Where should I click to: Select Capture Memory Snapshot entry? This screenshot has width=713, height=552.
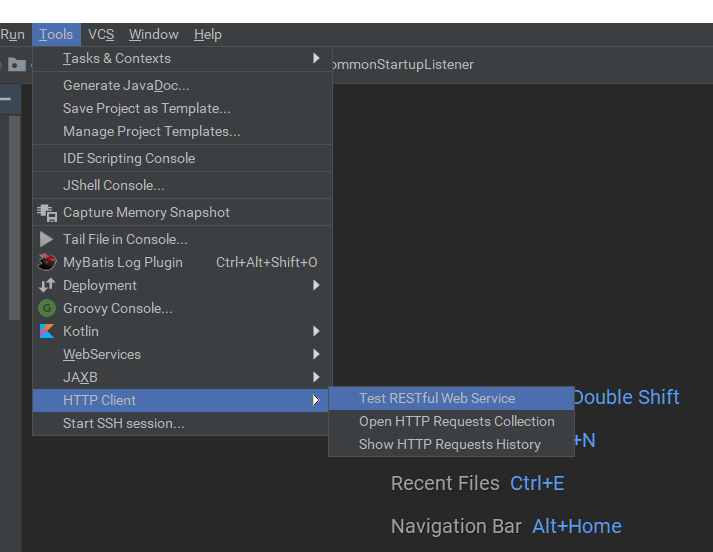[x=182, y=212]
